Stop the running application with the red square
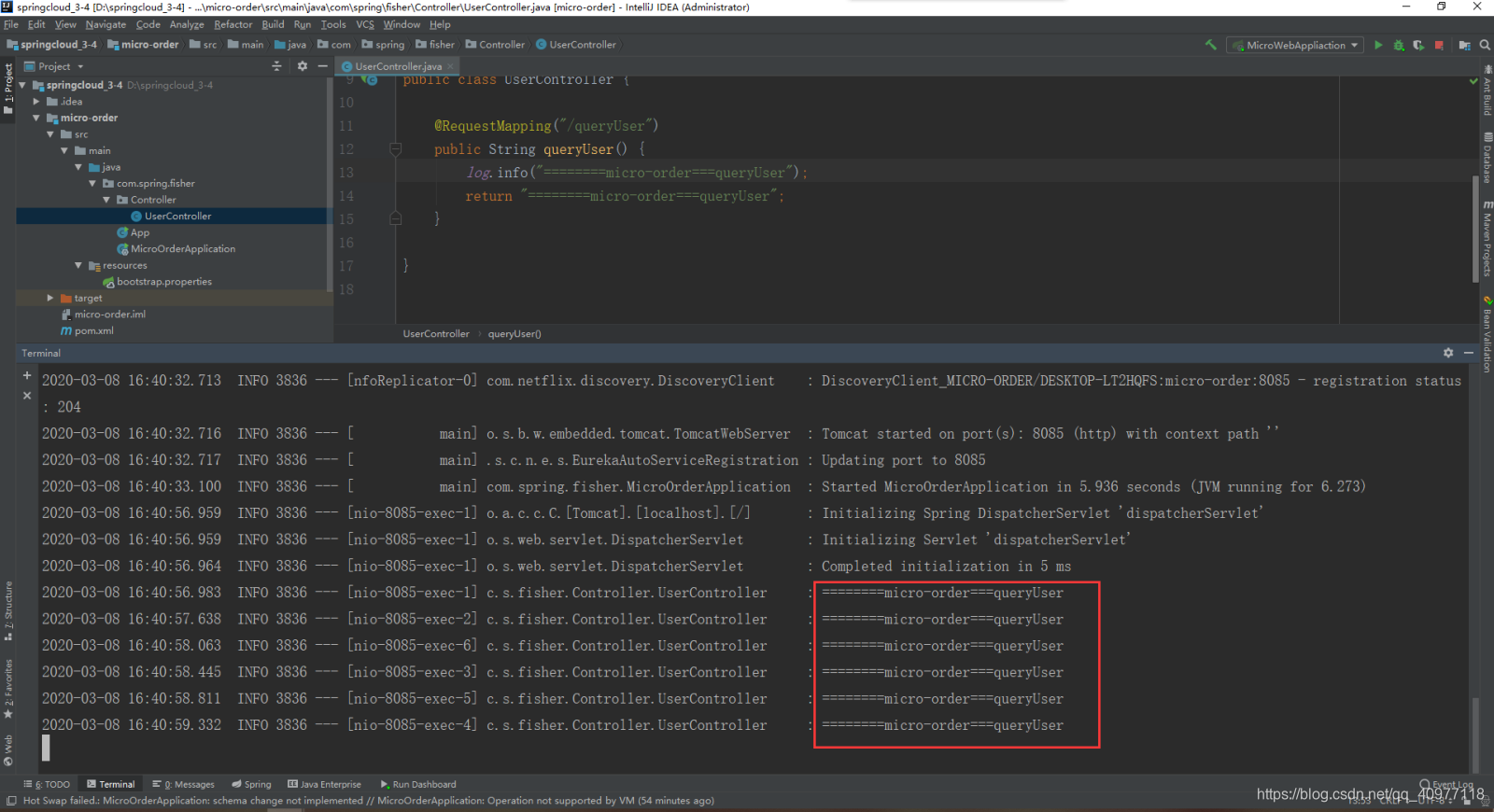The width and height of the screenshot is (1494, 812). (1439, 45)
